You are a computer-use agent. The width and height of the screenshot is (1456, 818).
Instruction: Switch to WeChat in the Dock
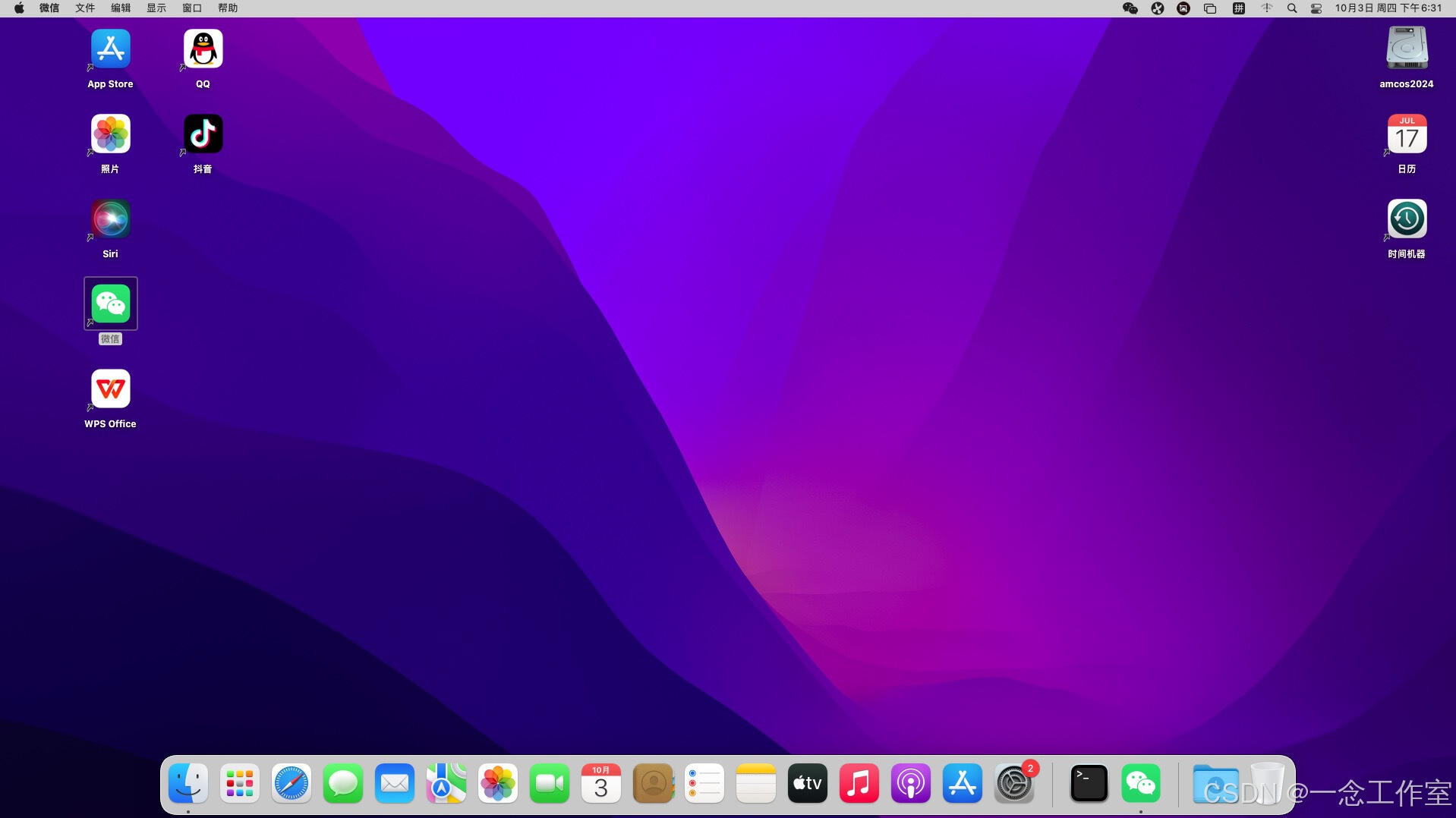(1141, 784)
